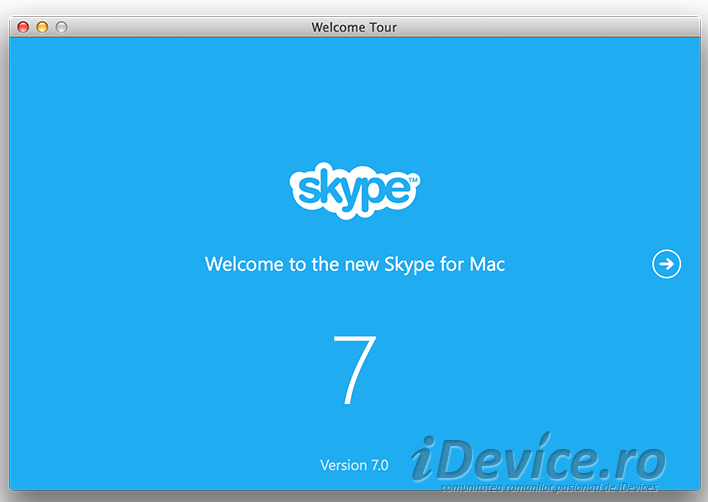Image resolution: width=708 pixels, height=502 pixels.
Task: Close the Welcome Tour window
Action: 23,27
